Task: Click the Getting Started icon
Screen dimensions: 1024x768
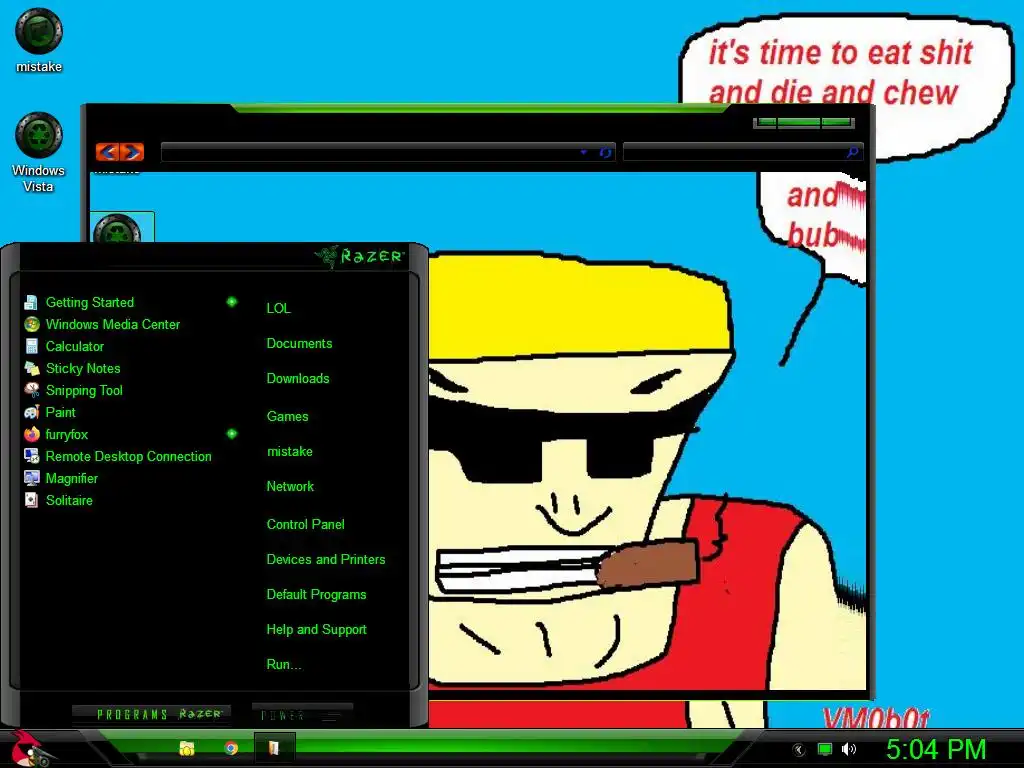Action: [31, 302]
